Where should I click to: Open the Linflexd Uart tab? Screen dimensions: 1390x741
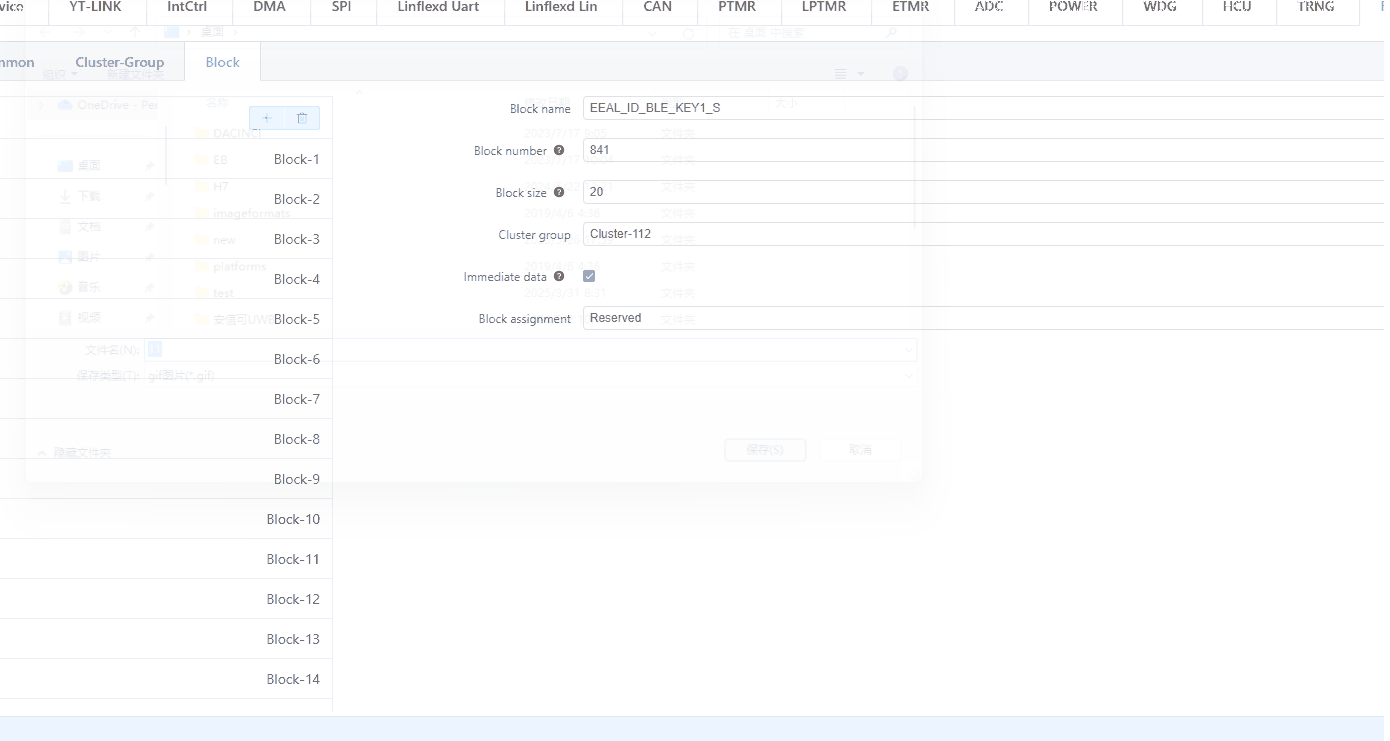[438, 7]
